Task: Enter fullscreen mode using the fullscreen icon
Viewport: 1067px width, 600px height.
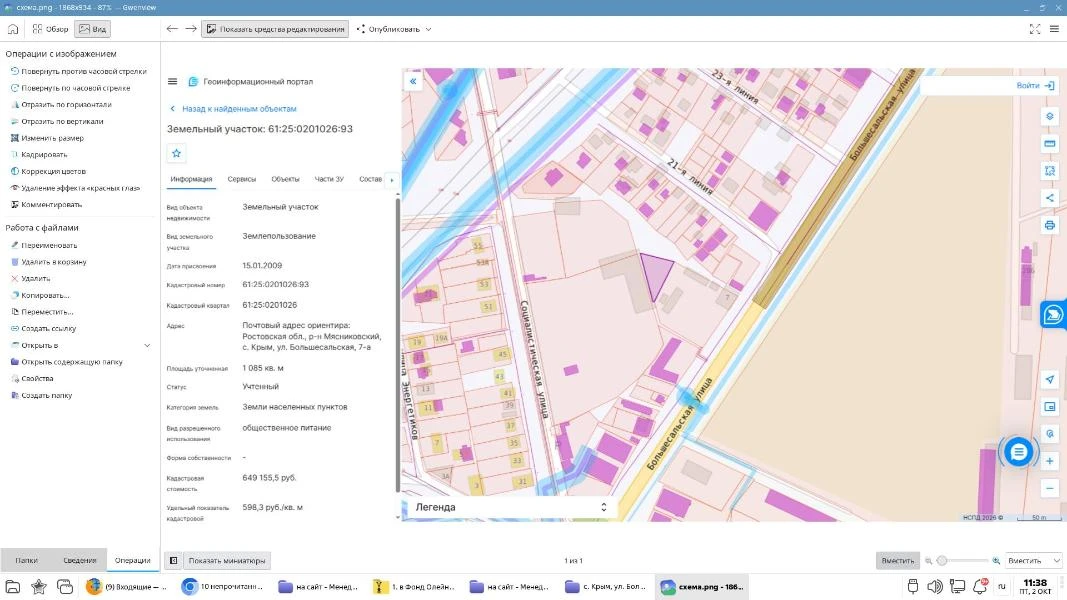Action: point(1034,29)
